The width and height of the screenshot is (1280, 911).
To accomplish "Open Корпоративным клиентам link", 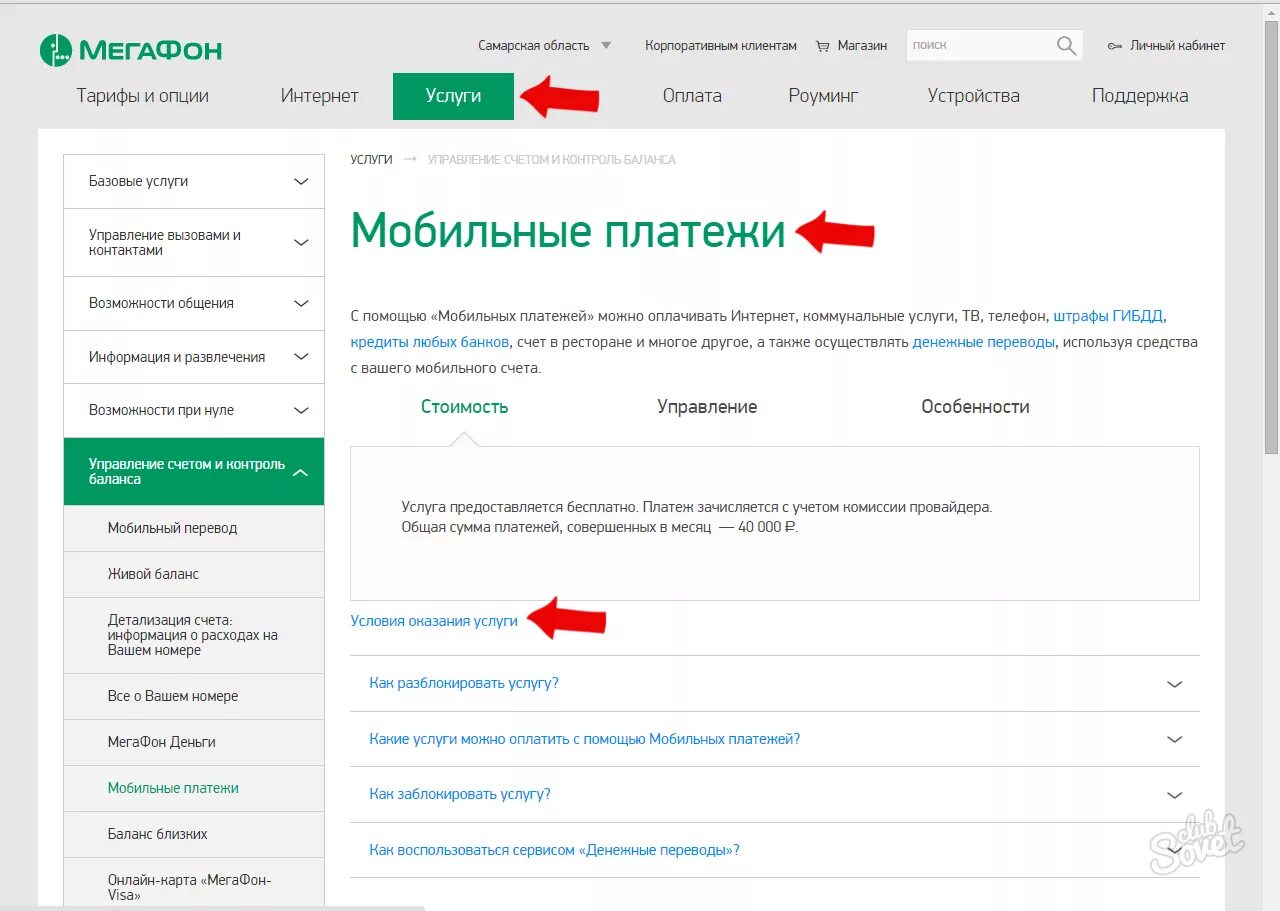I will click(x=721, y=46).
